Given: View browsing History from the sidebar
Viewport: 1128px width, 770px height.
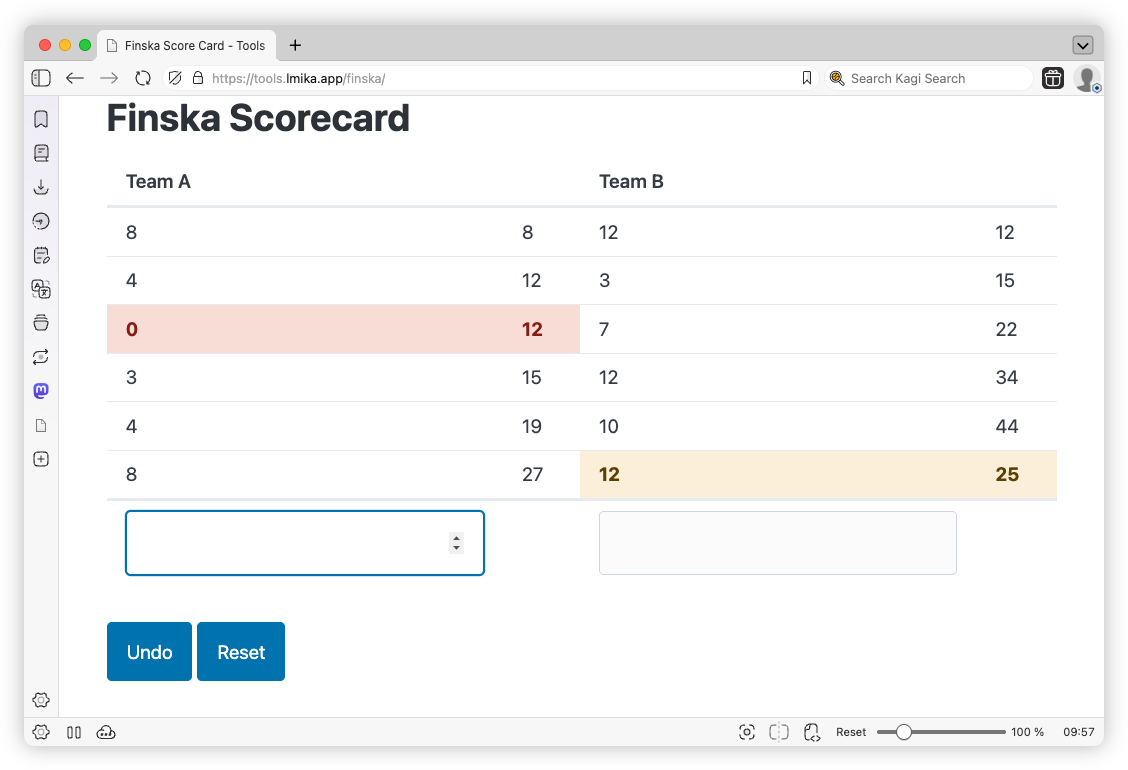Looking at the screenshot, I should [41, 221].
